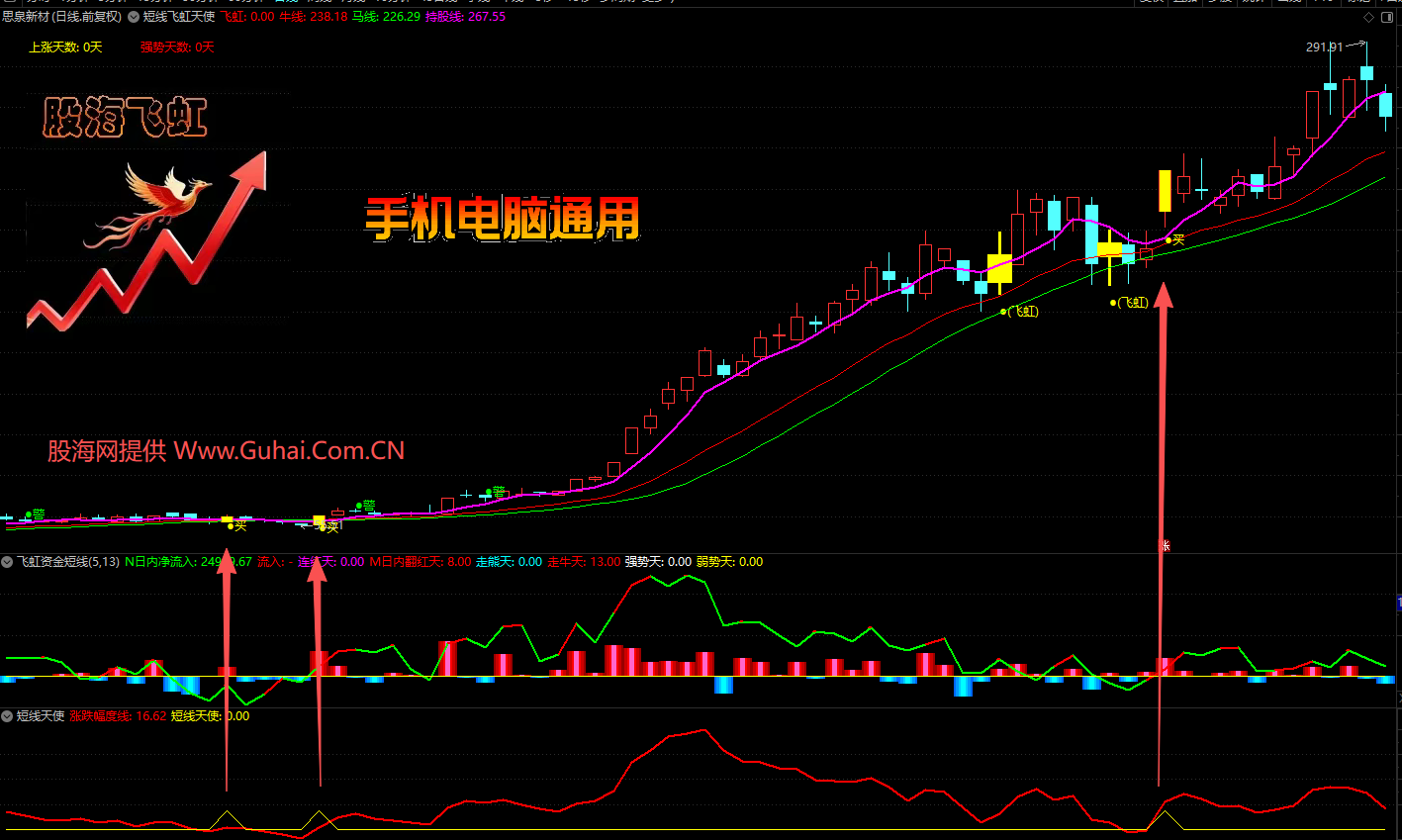Expand the 短线飞虹天使 indicator dropdown
This screenshot has width=1402, height=840.
[134, 17]
